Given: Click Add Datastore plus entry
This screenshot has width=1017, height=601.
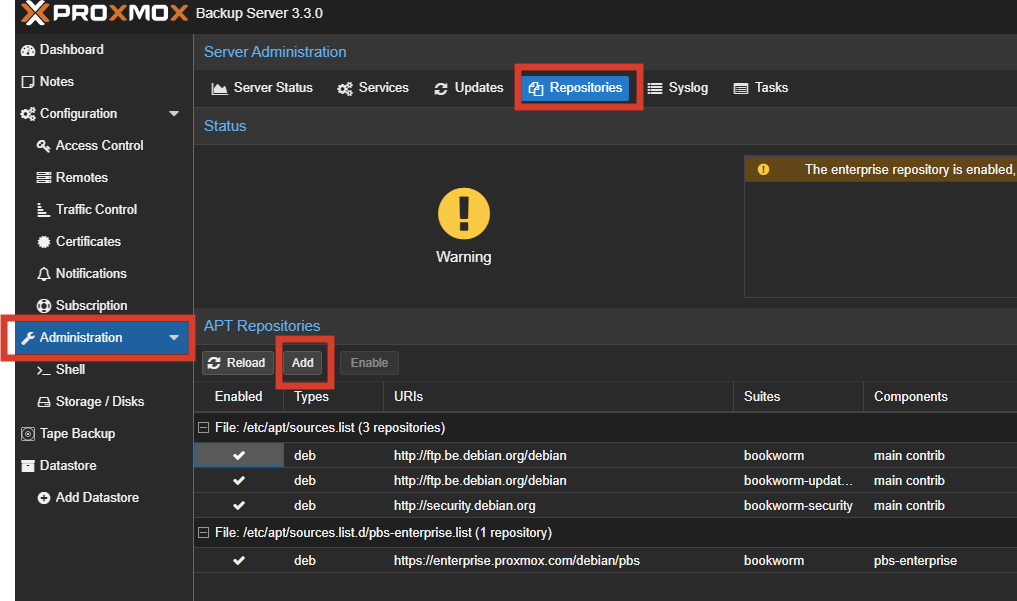Looking at the screenshot, I should (x=97, y=497).
